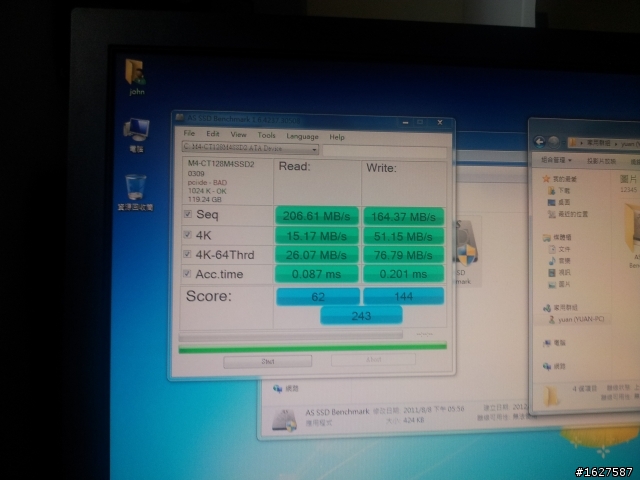Open the Tools menu
640x480 pixels.
click(x=267, y=135)
